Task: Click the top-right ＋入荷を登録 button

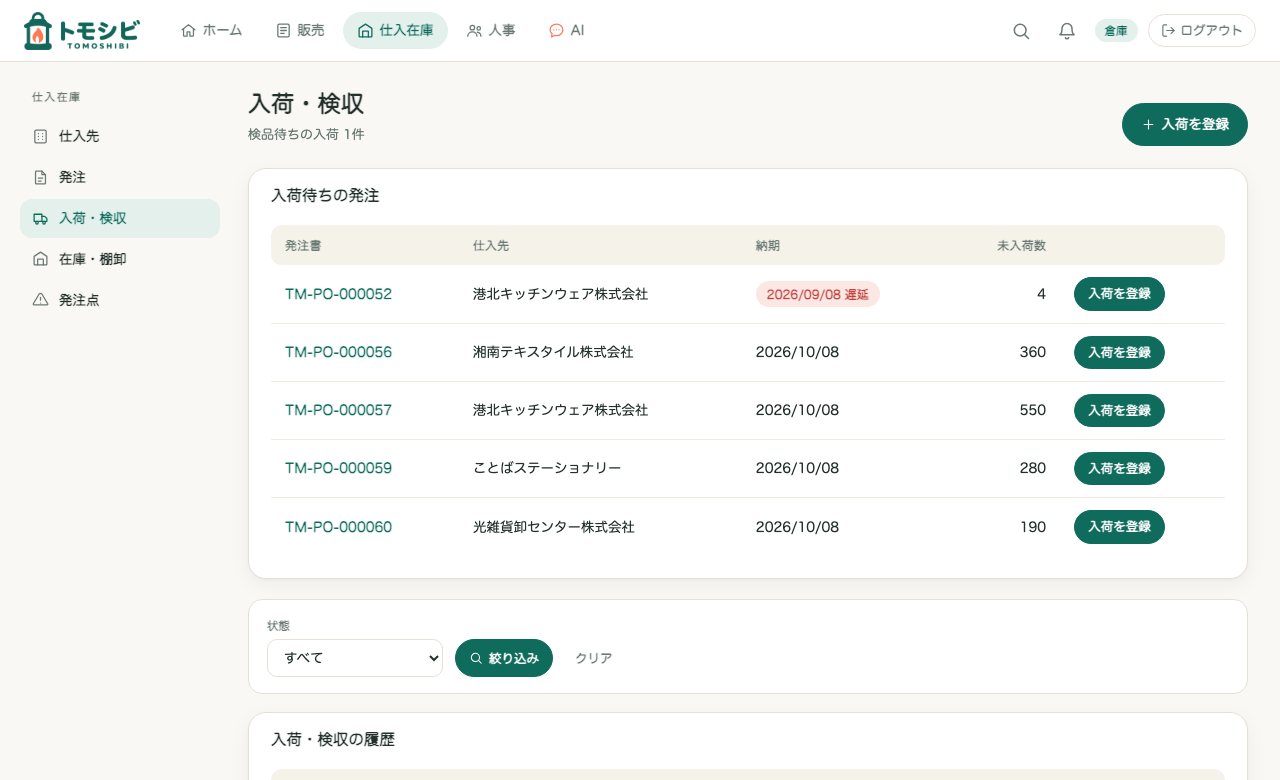Action: point(1185,125)
